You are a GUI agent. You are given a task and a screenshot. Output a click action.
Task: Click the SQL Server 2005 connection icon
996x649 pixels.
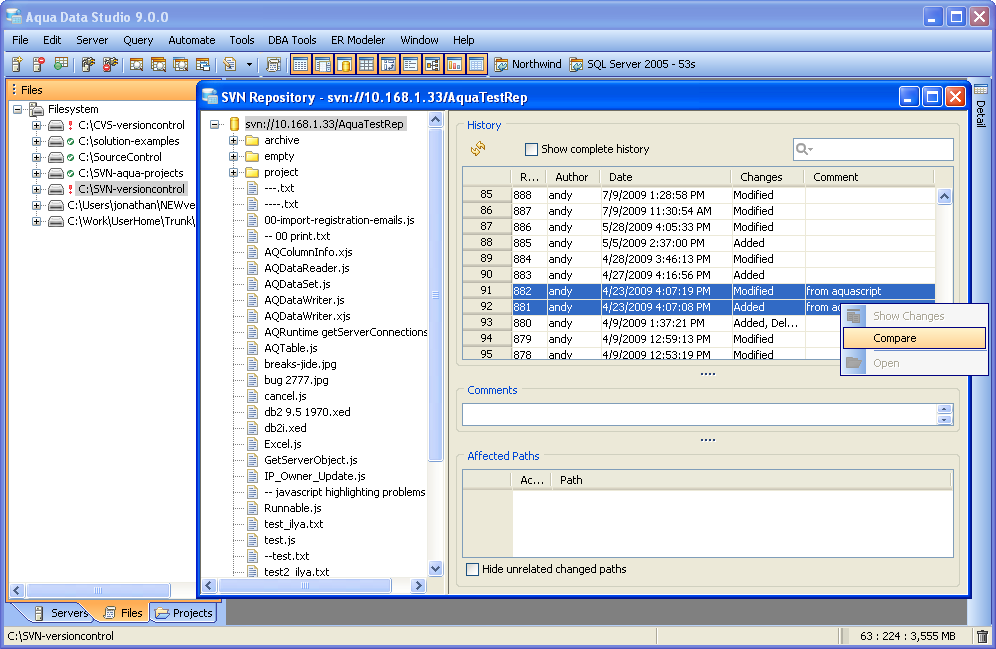coord(576,65)
